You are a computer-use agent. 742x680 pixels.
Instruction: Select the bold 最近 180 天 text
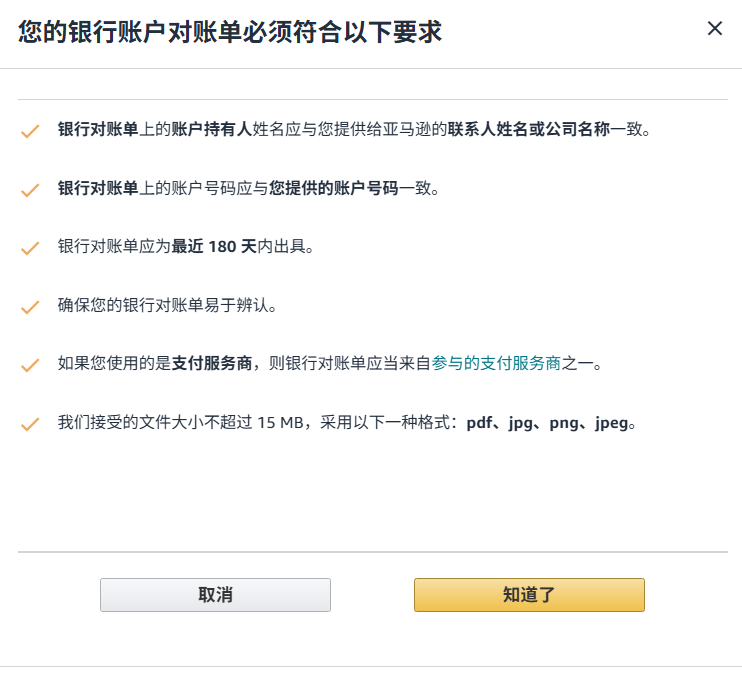pyautogui.click(x=214, y=247)
